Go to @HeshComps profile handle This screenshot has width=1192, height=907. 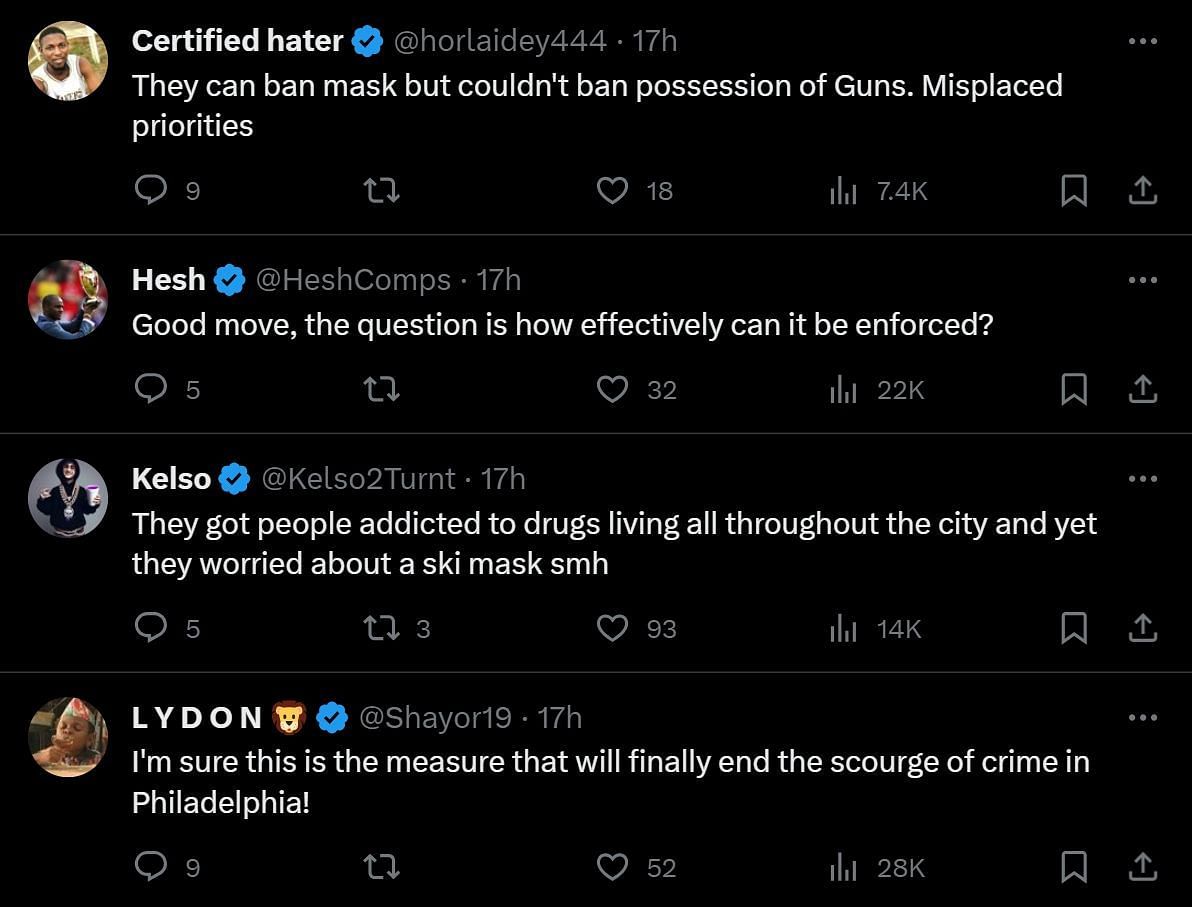click(x=353, y=280)
